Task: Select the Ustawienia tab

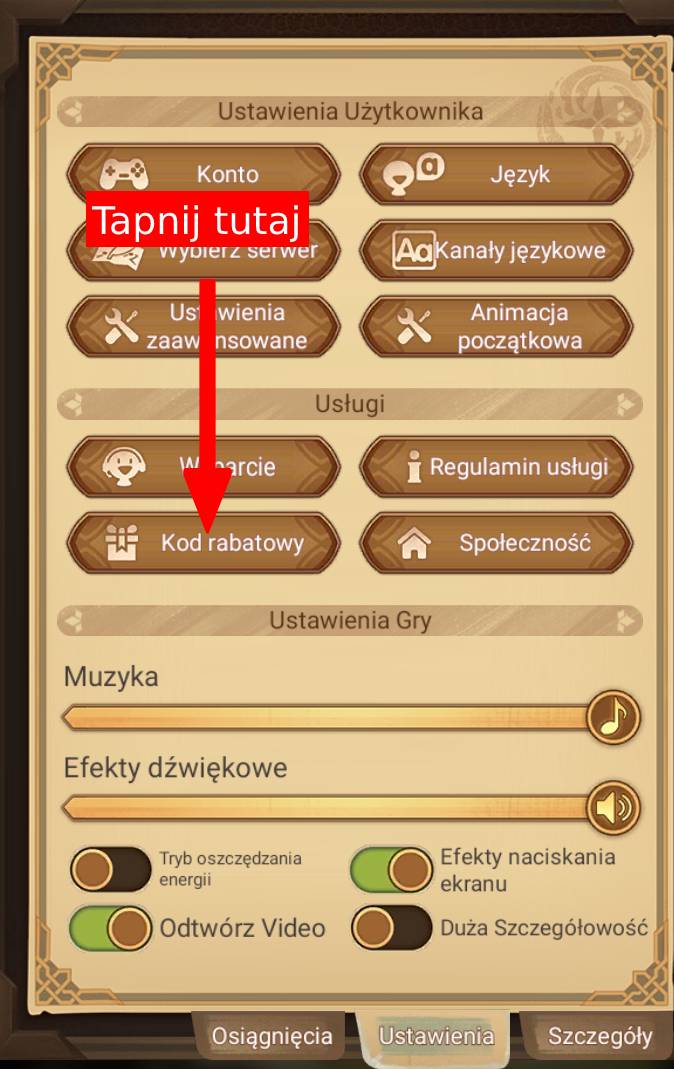Action: (x=436, y=1036)
